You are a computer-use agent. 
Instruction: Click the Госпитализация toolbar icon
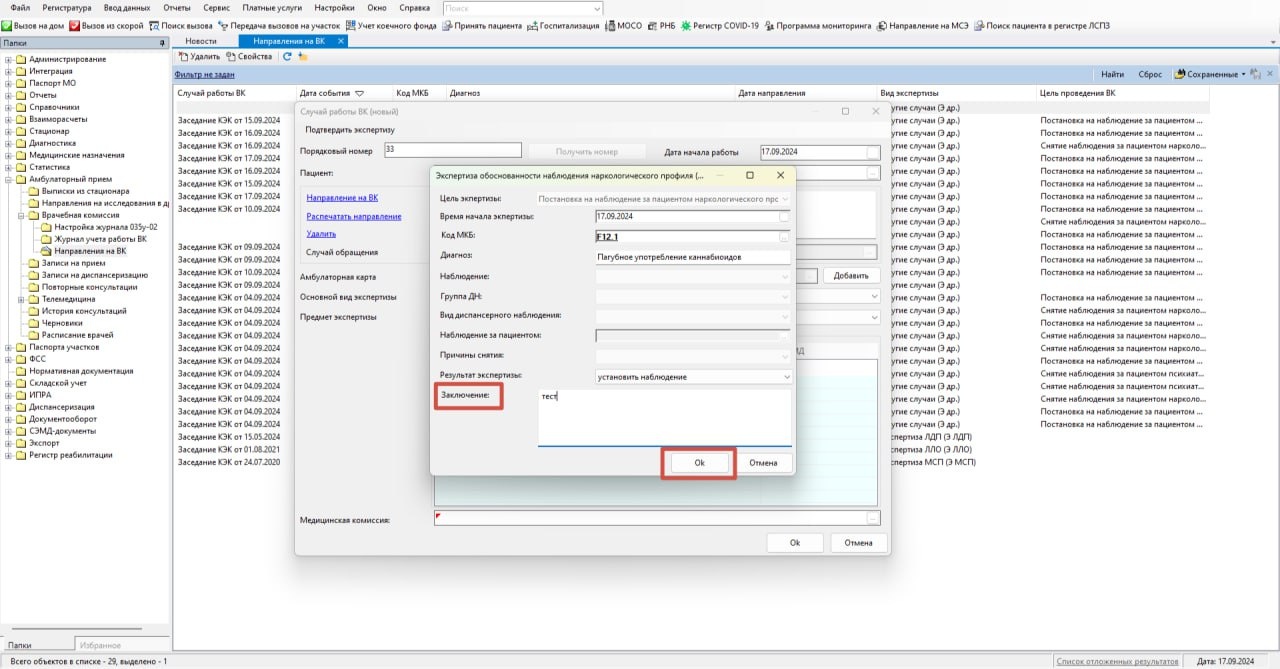click(531, 25)
